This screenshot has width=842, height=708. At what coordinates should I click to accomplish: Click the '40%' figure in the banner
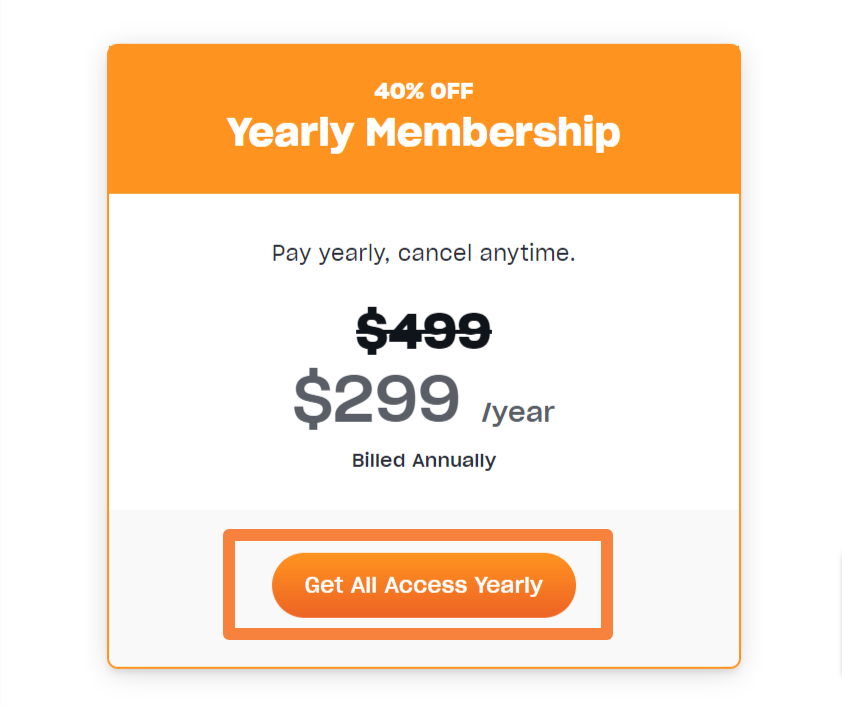tap(396, 92)
